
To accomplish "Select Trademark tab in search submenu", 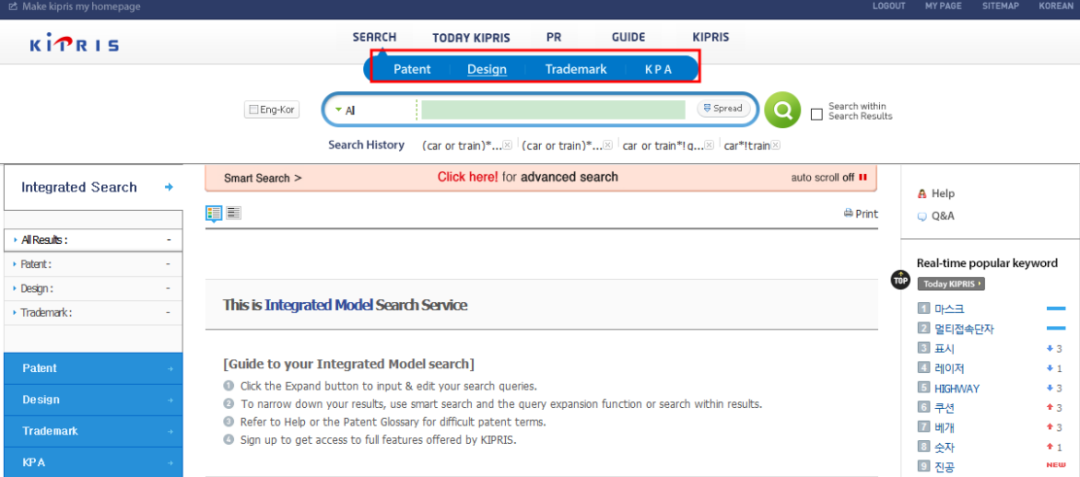I will (576, 70).
